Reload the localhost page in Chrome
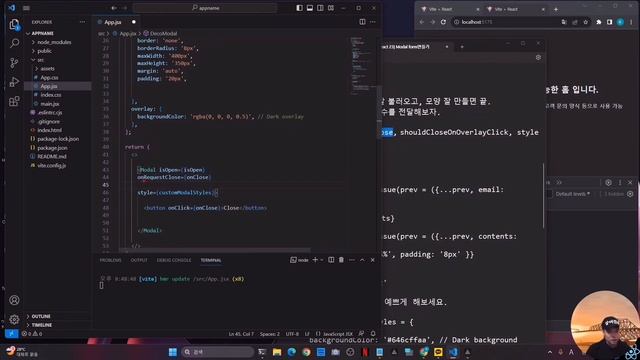This screenshot has height=360, width=640. point(443,22)
